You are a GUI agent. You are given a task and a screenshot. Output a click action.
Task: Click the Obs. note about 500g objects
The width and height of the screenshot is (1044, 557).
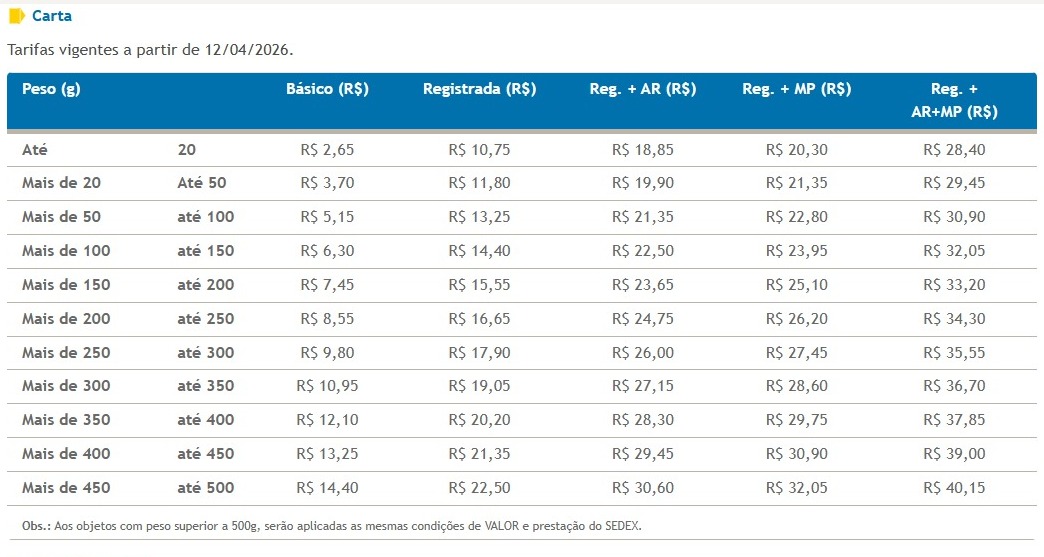pos(331,525)
